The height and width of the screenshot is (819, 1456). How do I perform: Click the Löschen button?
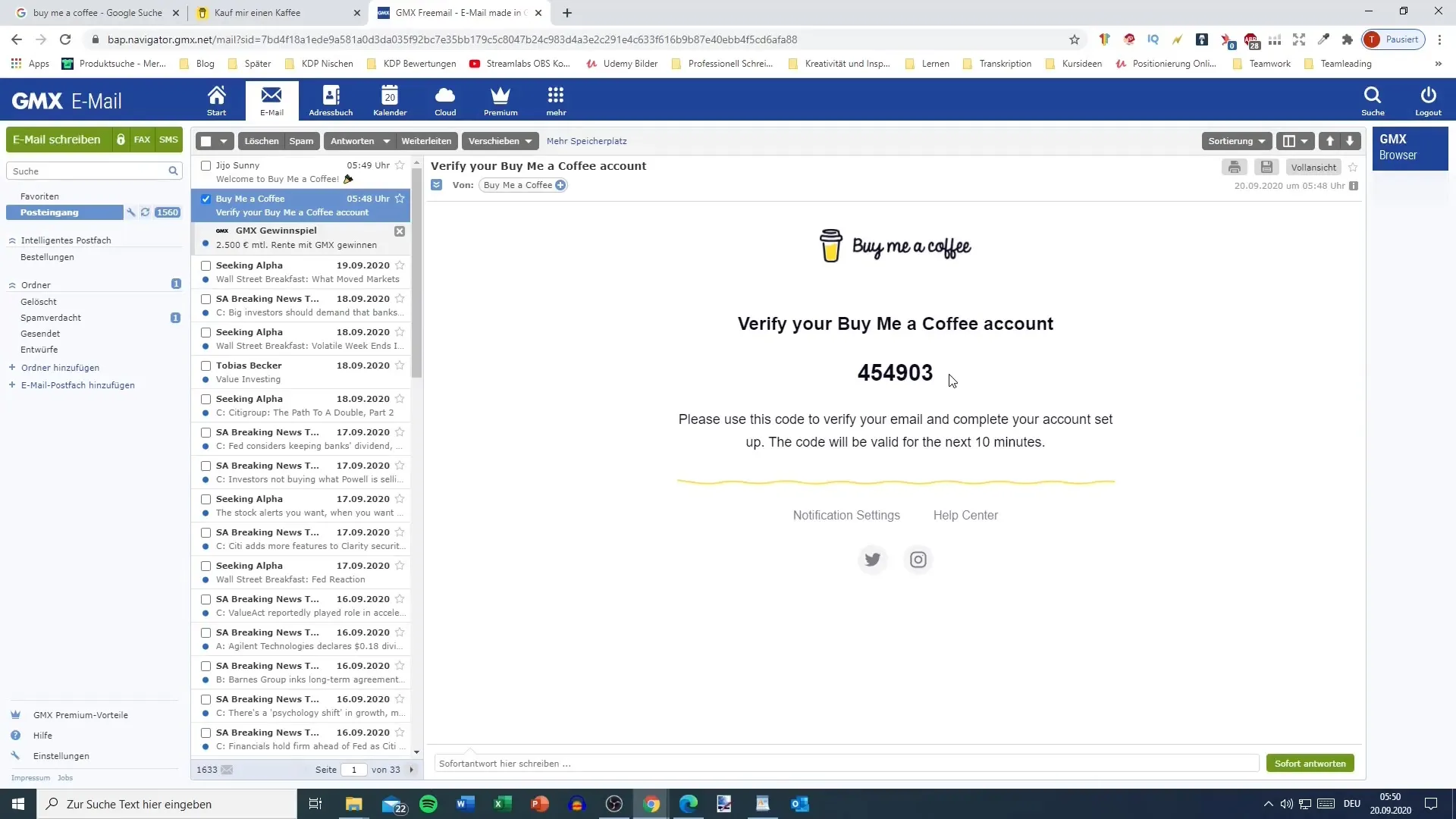pos(261,141)
